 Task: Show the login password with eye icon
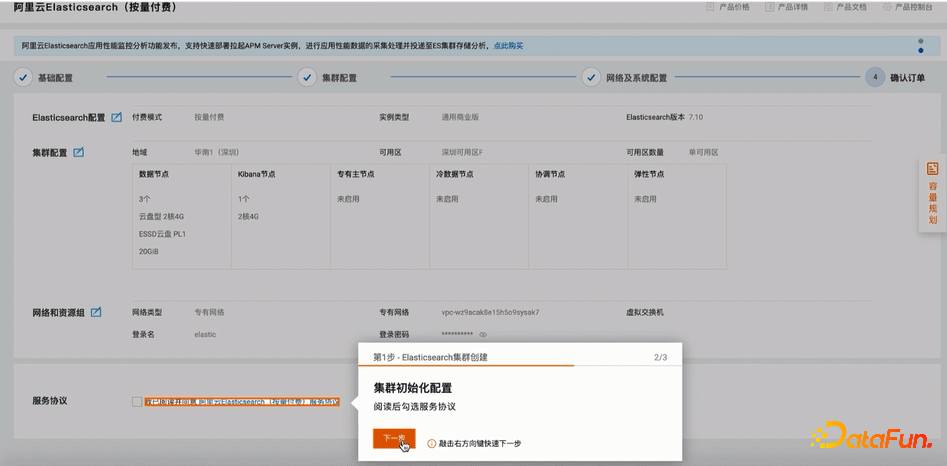pos(483,334)
